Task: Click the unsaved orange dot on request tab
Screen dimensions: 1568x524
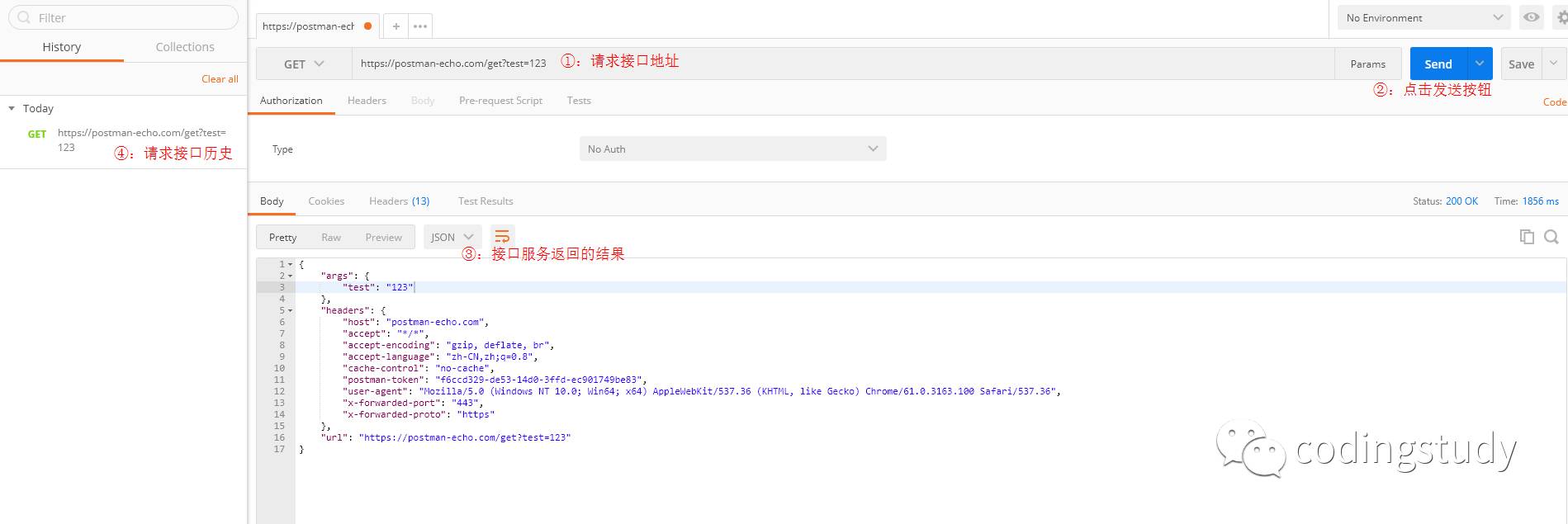Action: click(367, 26)
